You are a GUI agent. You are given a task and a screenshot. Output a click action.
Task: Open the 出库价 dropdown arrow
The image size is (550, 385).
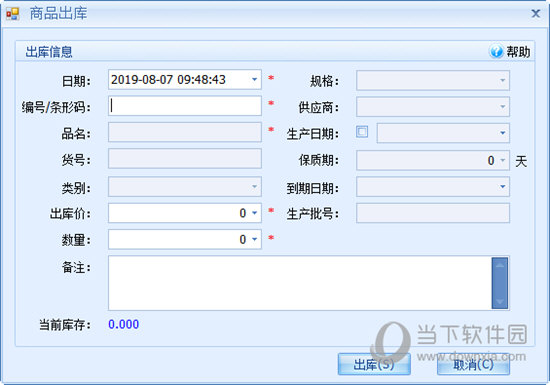tap(255, 213)
